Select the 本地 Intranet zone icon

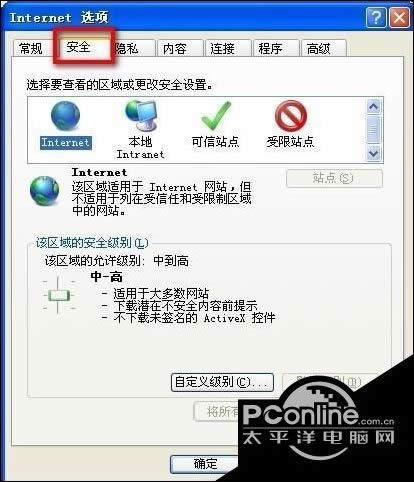141,115
